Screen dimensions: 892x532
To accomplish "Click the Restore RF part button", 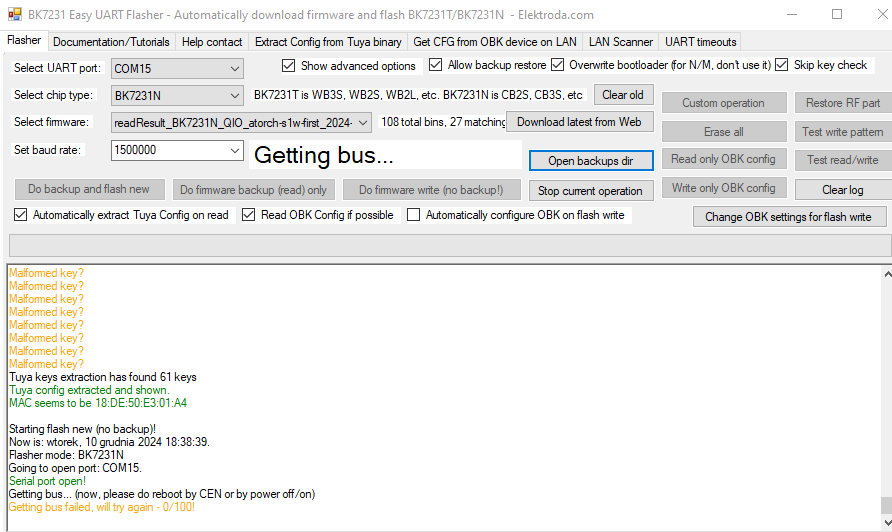I will pyautogui.click(x=843, y=103).
